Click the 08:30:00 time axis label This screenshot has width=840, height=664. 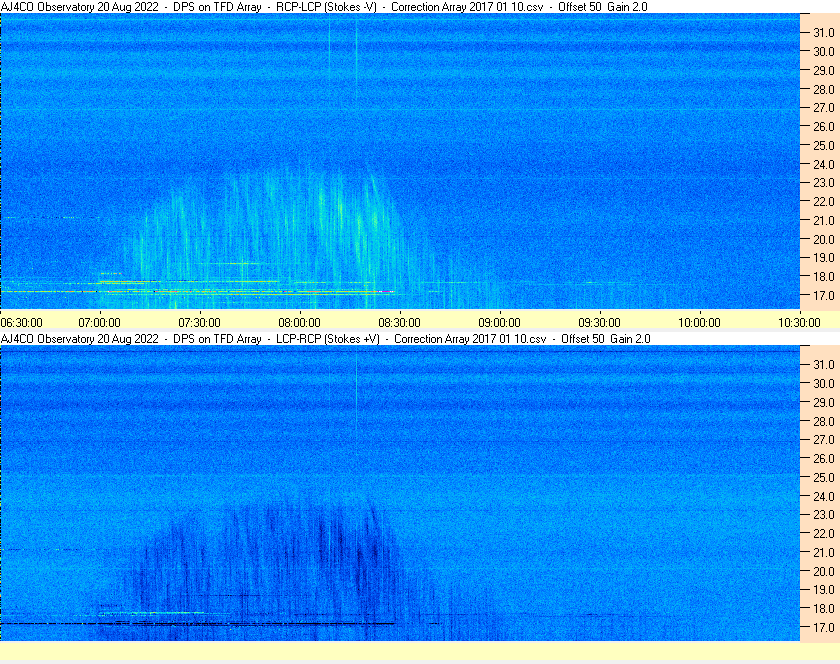click(x=400, y=323)
